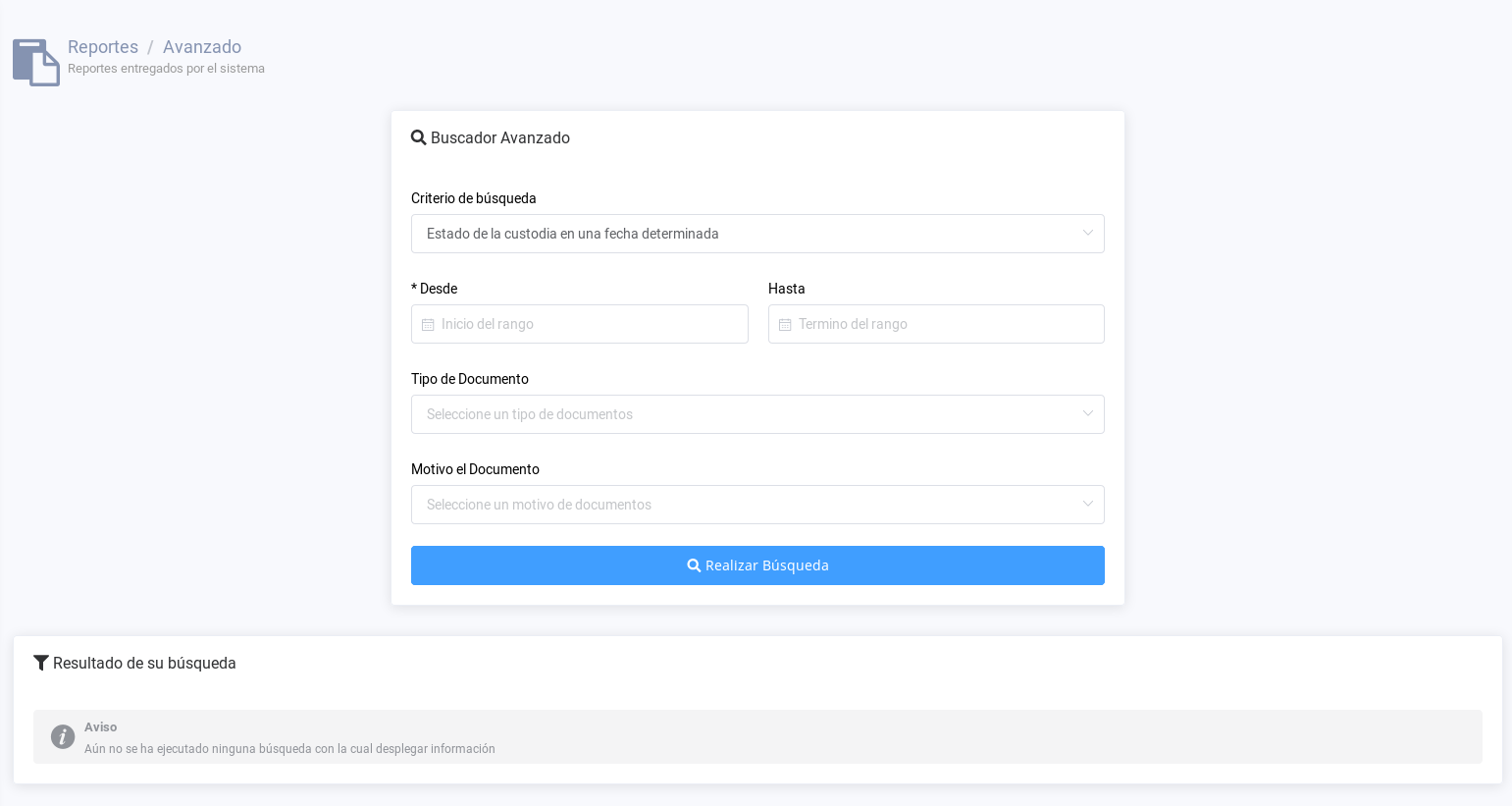
Task: Click the Criterio de búsqueda label
Action: coord(474,198)
